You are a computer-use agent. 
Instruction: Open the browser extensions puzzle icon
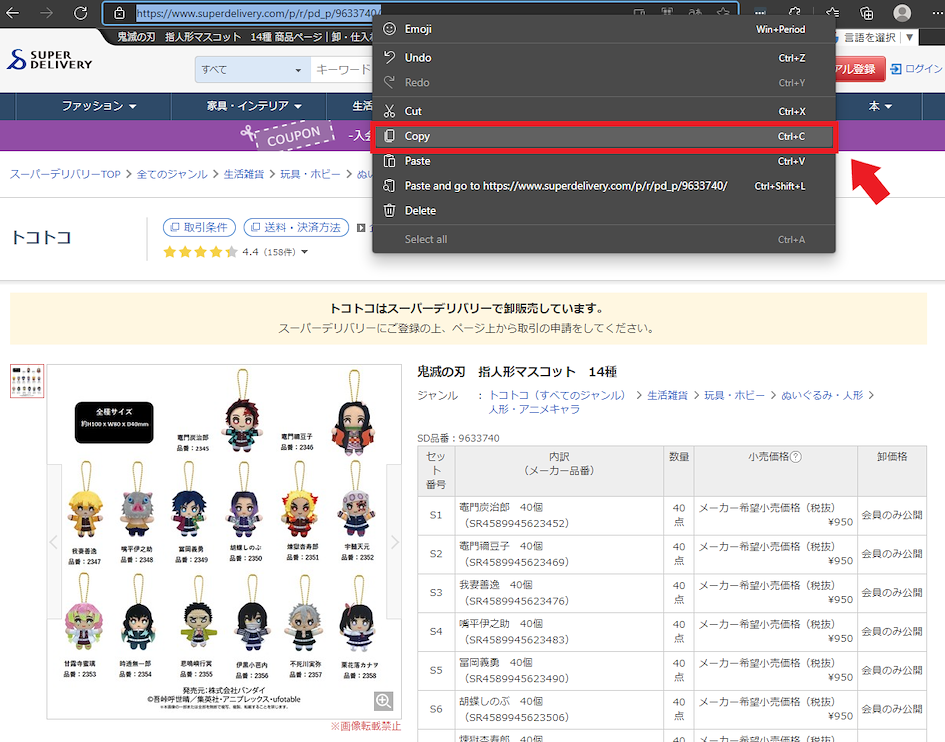click(x=796, y=13)
